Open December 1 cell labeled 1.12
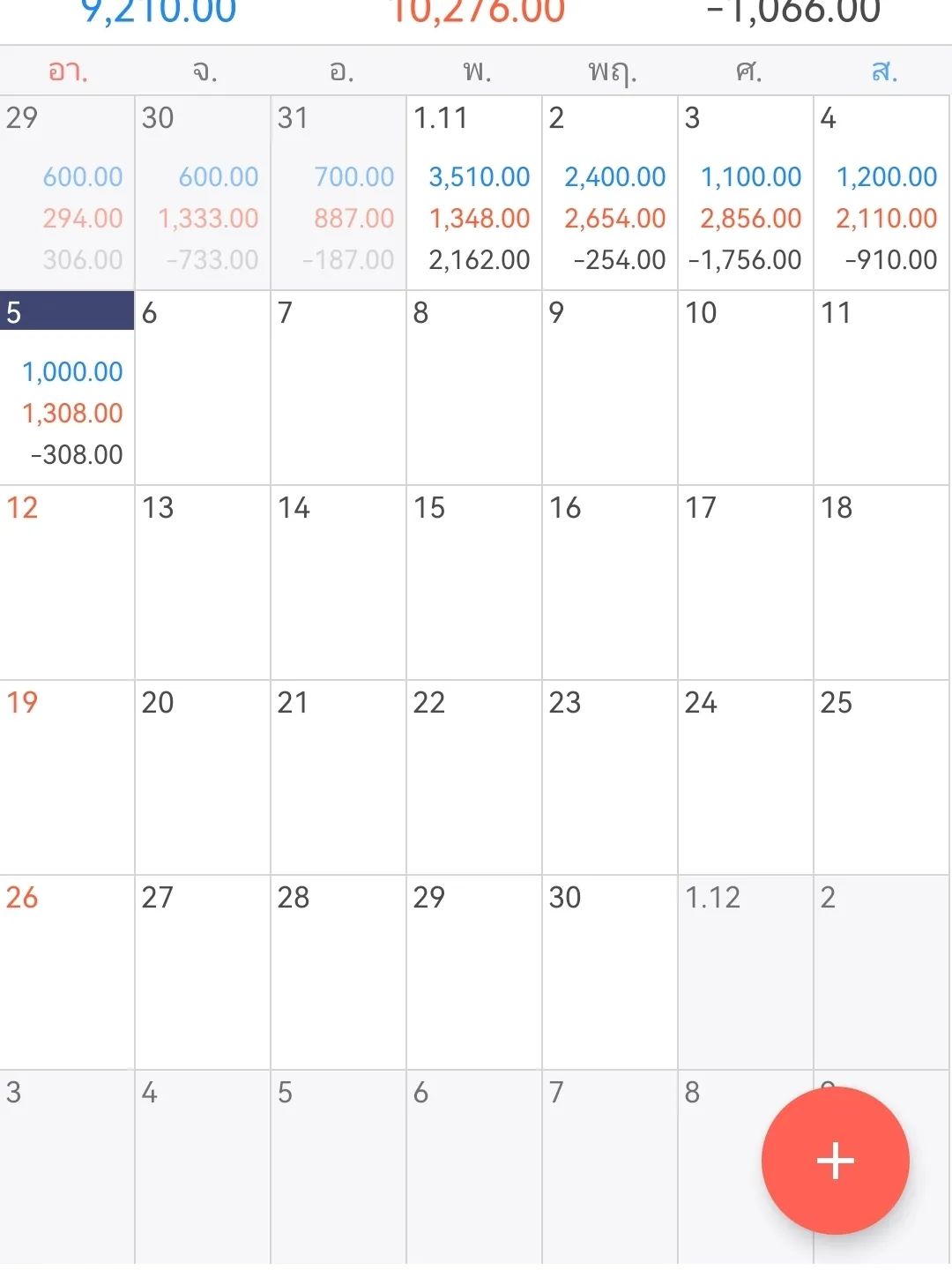Screen dimensions: 952x1270 click(746, 972)
